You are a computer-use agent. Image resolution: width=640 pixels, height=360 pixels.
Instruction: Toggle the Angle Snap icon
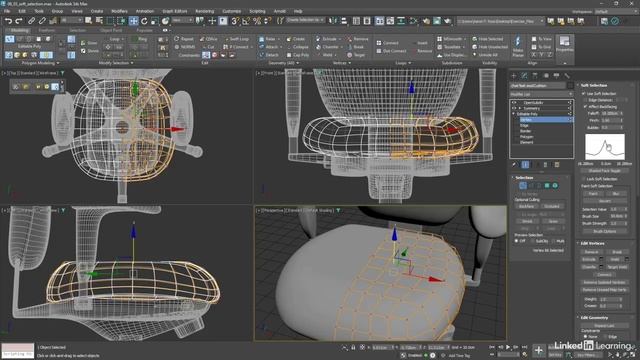[246, 21]
